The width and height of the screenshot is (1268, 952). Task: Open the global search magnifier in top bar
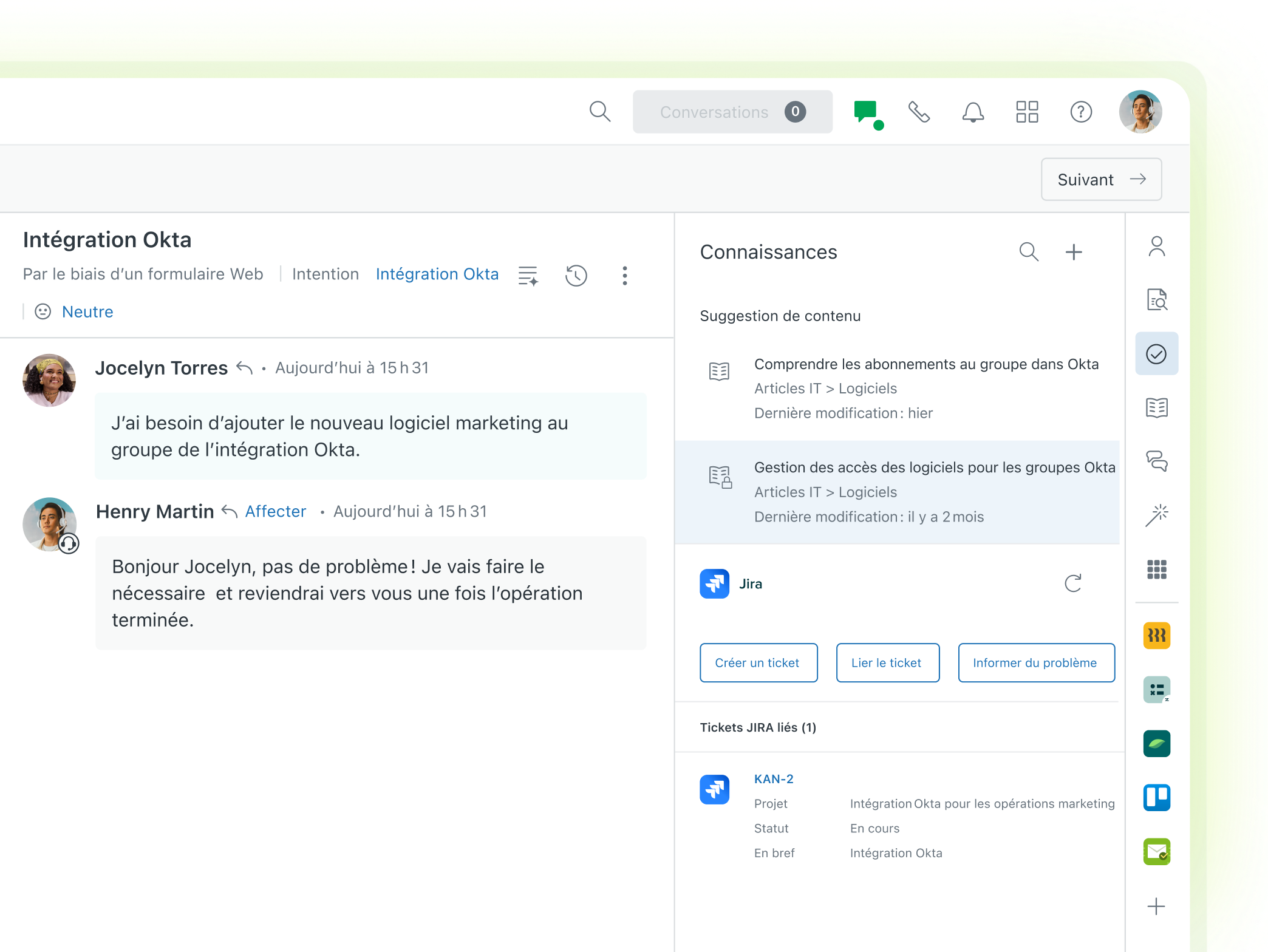(x=599, y=112)
